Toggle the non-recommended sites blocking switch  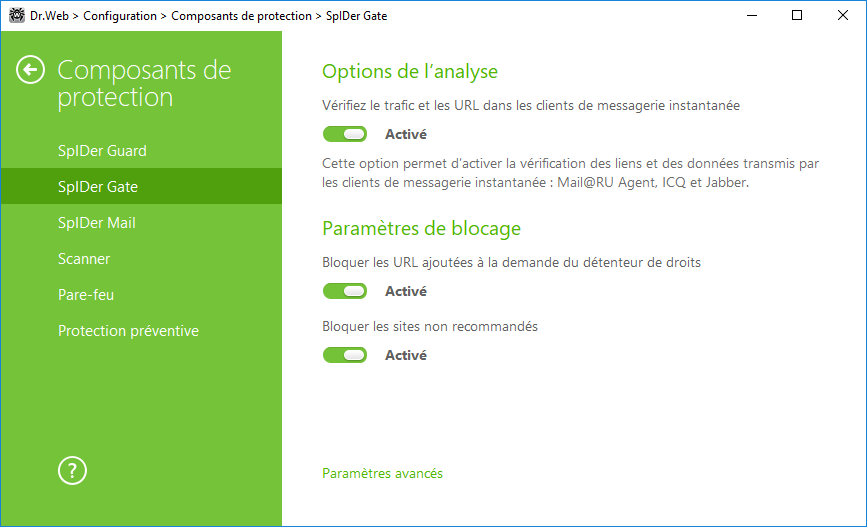[x=345, y=355]
